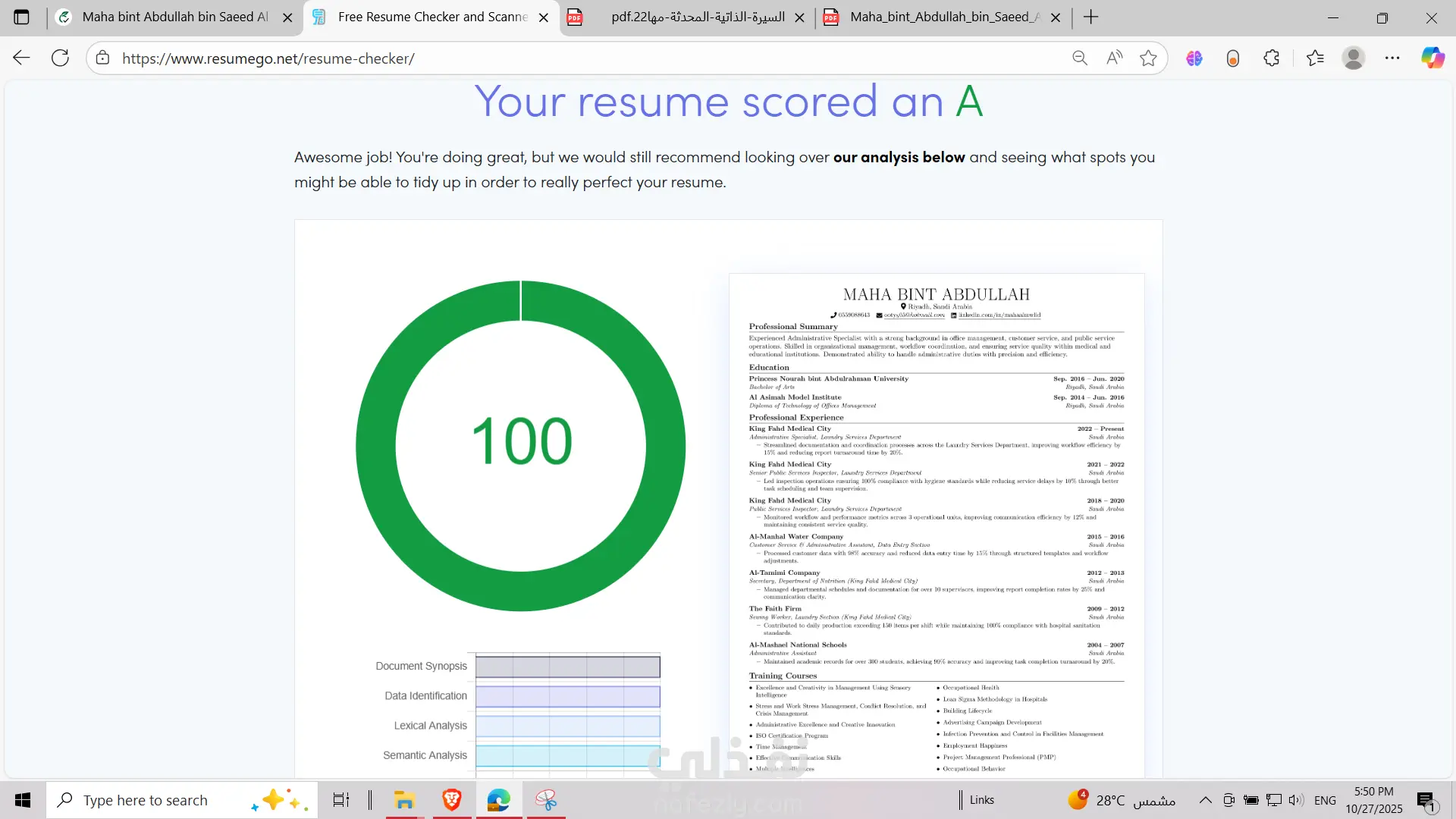
Task: Click the Document Synopsis progress bar
Action: 567,667
